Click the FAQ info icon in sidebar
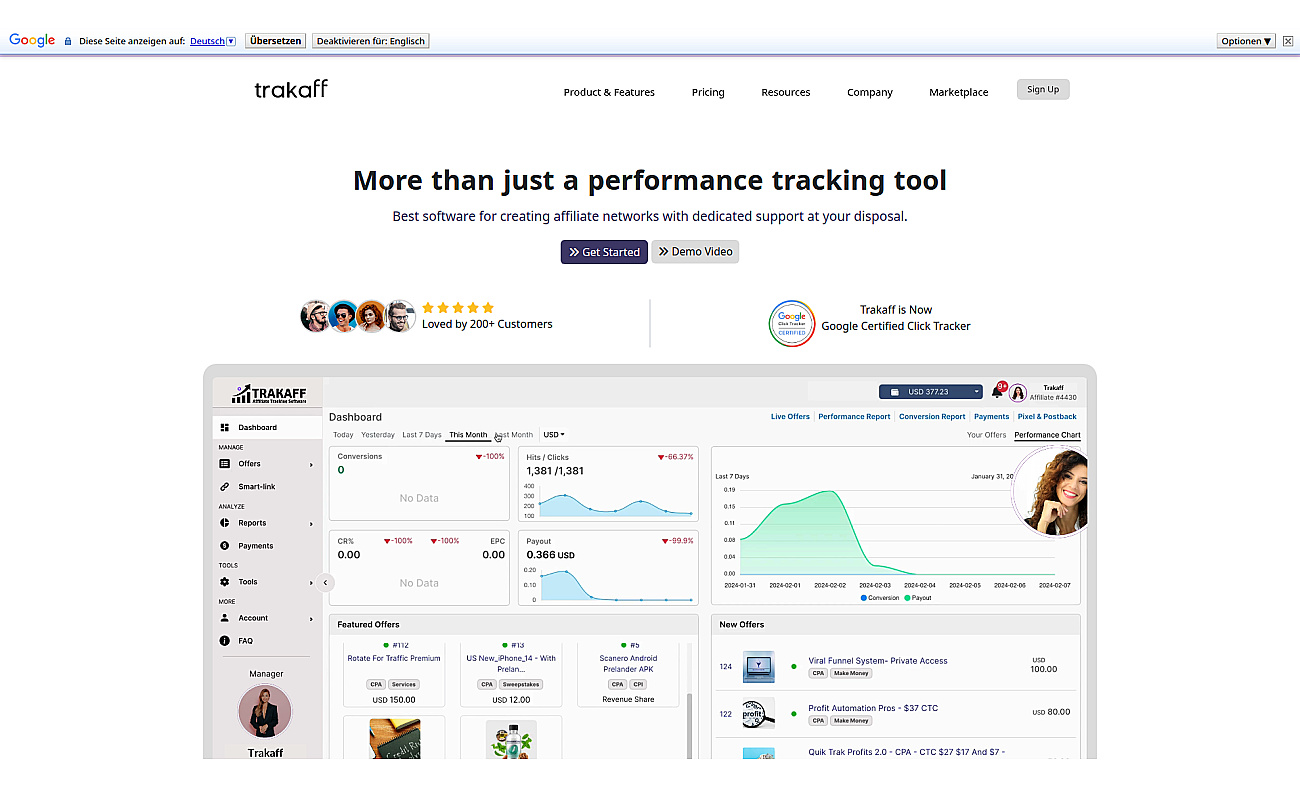 [x=225, y=641]
